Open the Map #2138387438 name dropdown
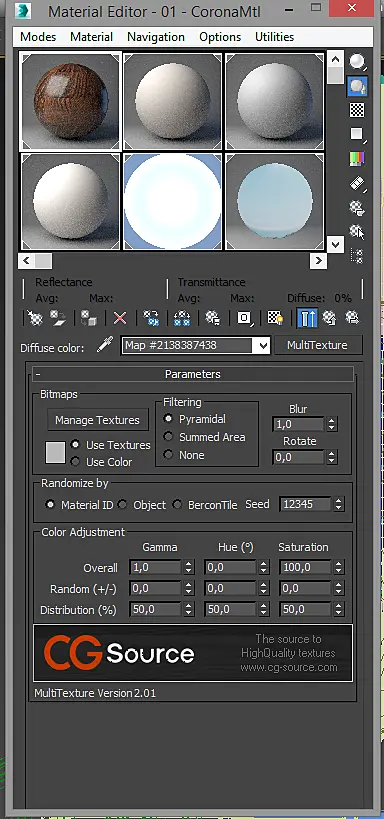Screen dimensions: 384x819 263,345
